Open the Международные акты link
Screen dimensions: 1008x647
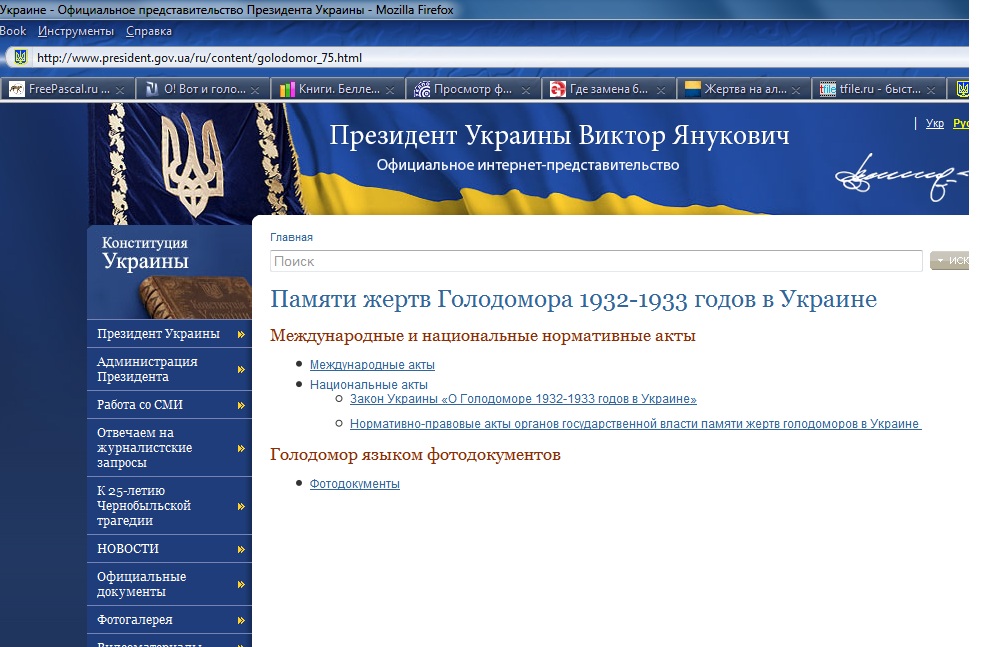point(372,365)
